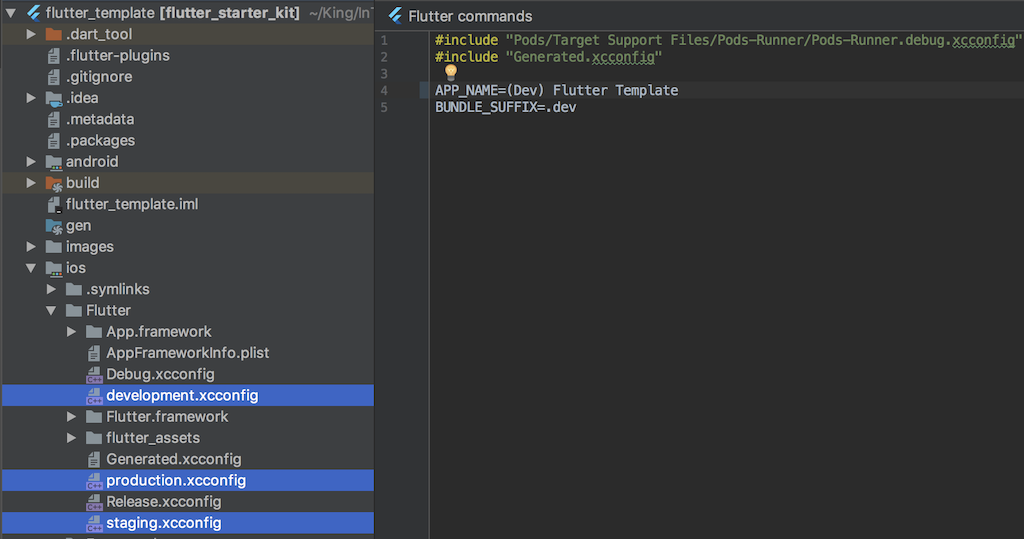Click the development.xcconfig file icon

coord(94,395)
